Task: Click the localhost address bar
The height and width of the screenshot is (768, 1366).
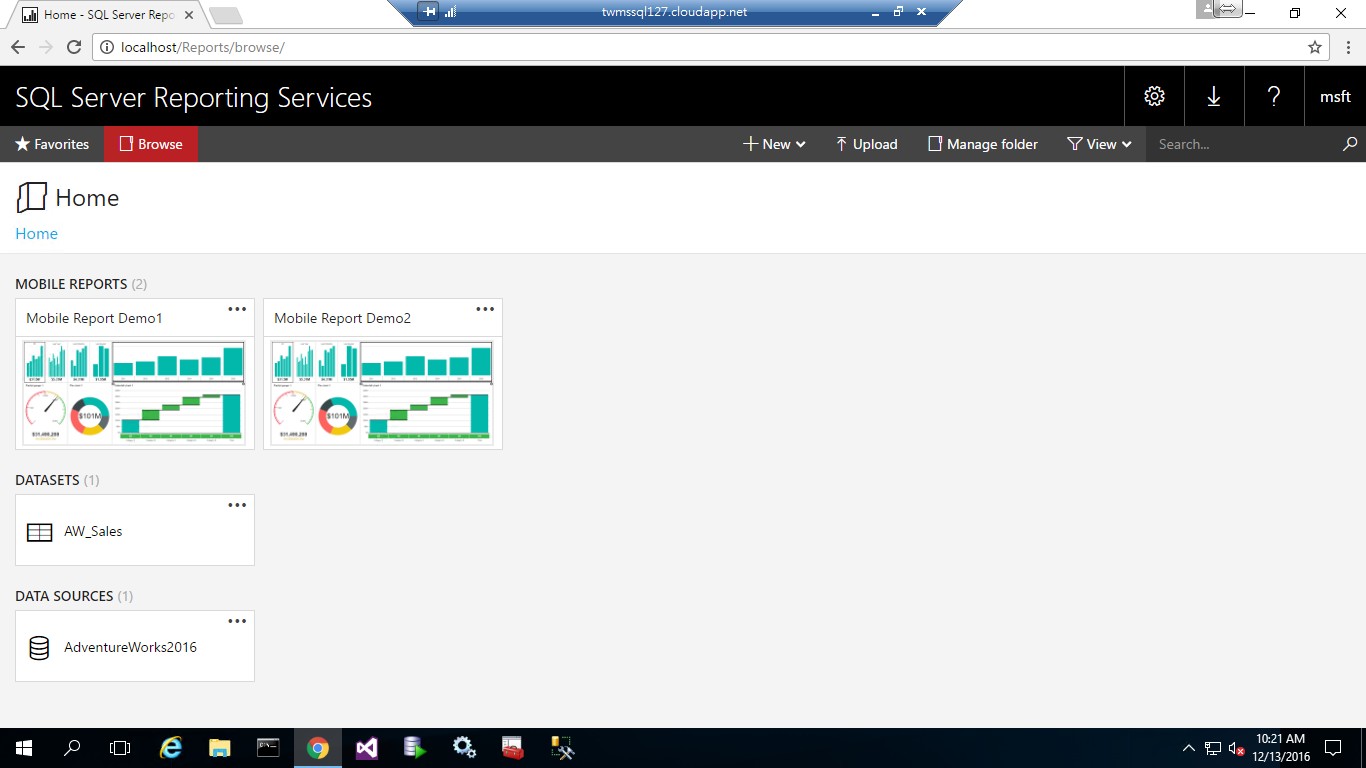Action: click(700, 47)
